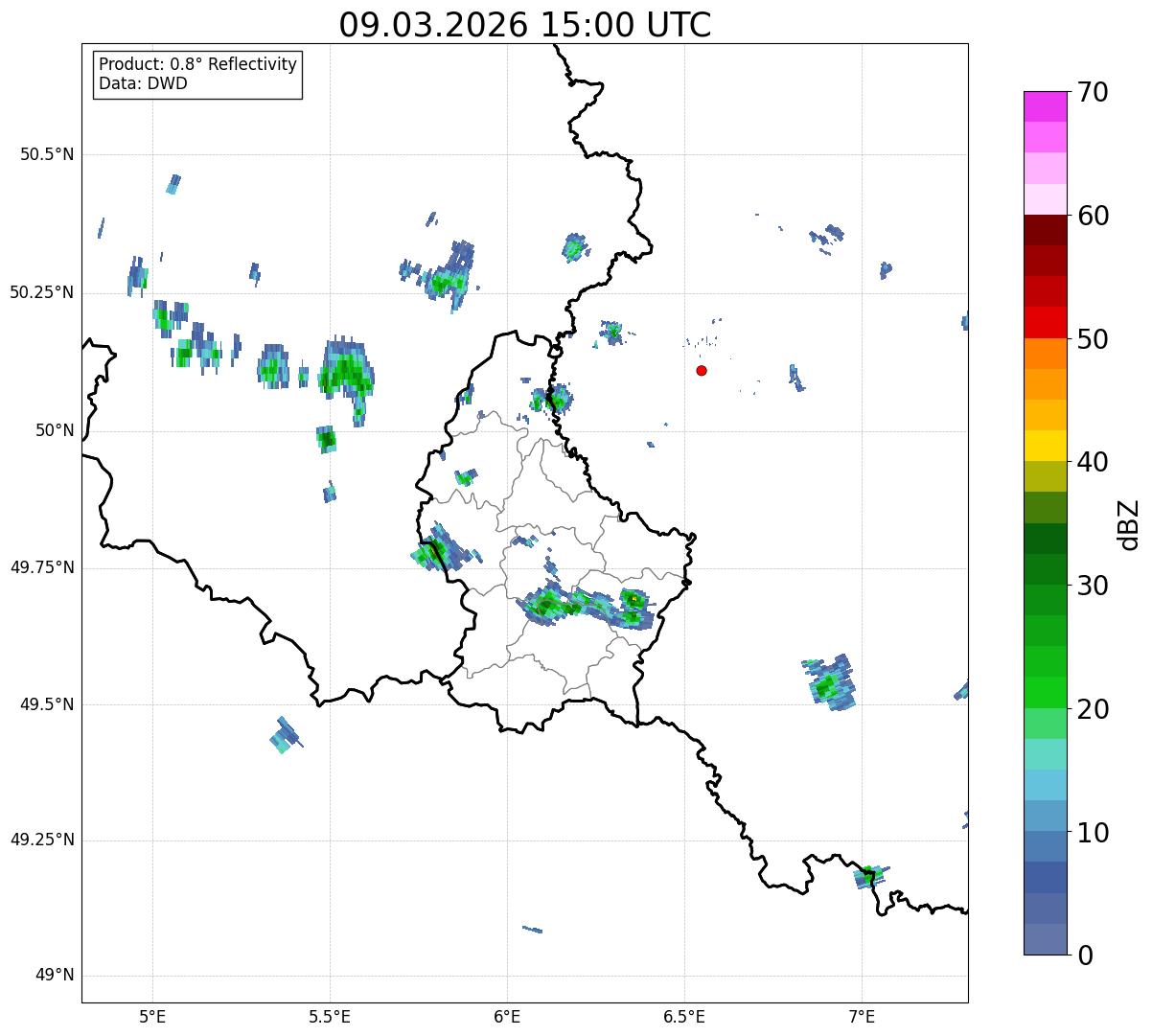The image size is (1152, 1036).
Task: Click the red dot station marker
Action: pos(702,370)
